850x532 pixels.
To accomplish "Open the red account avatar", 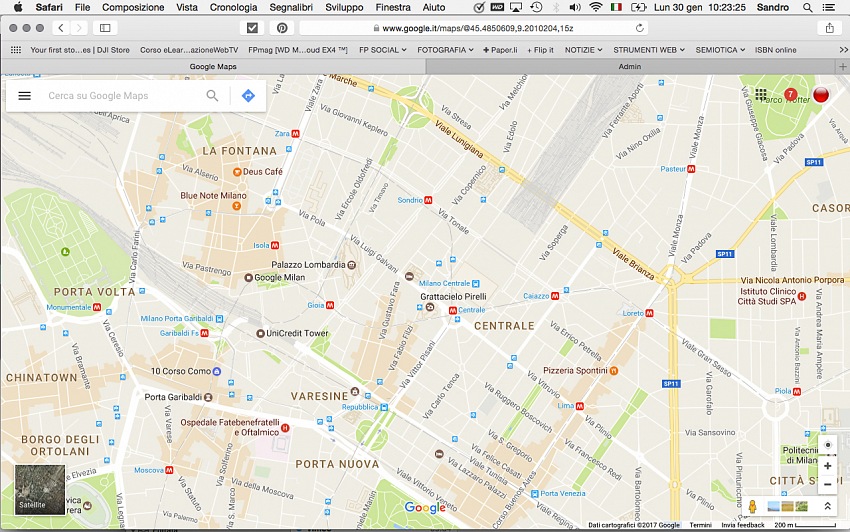I will pos(821,94).
